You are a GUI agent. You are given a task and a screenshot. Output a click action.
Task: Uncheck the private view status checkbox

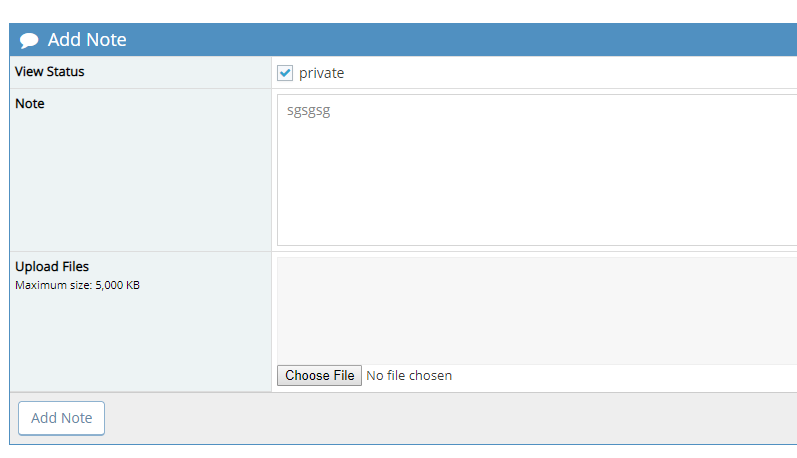(285, 73)
